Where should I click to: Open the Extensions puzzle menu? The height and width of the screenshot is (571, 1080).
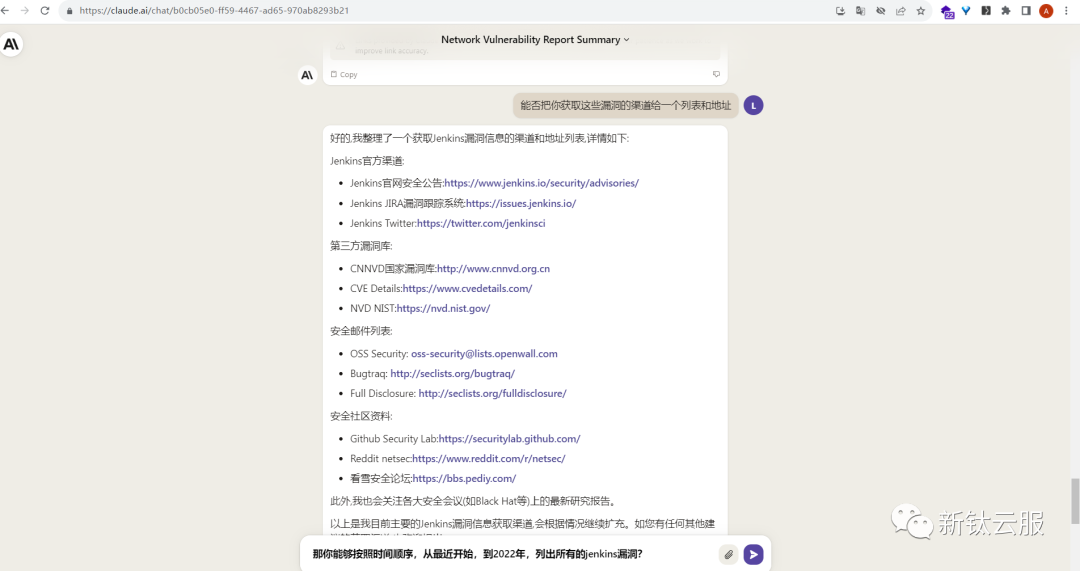coord(1006,11)
